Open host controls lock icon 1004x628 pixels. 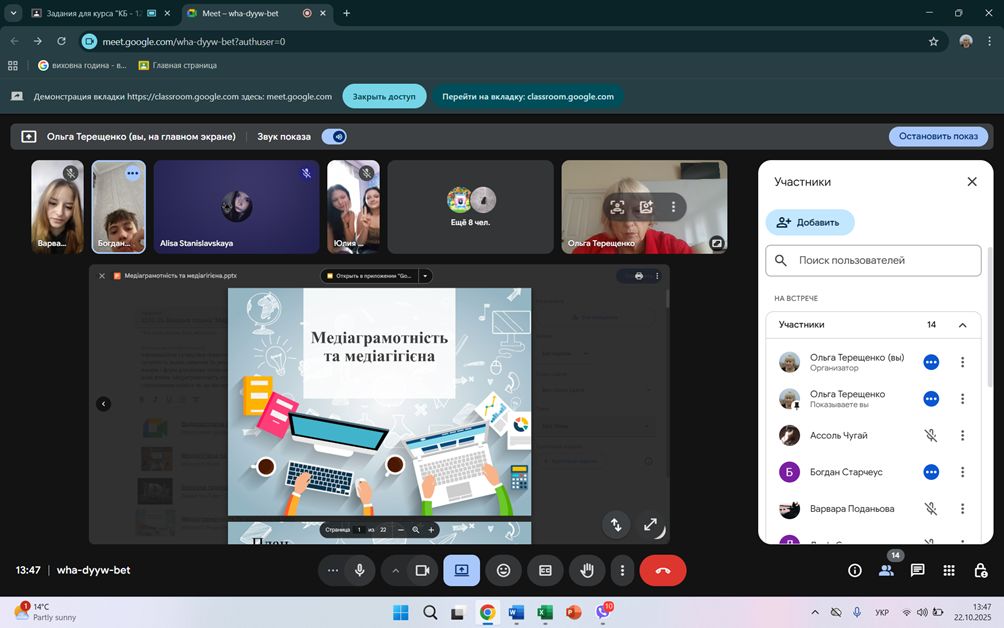pos(980,570)
